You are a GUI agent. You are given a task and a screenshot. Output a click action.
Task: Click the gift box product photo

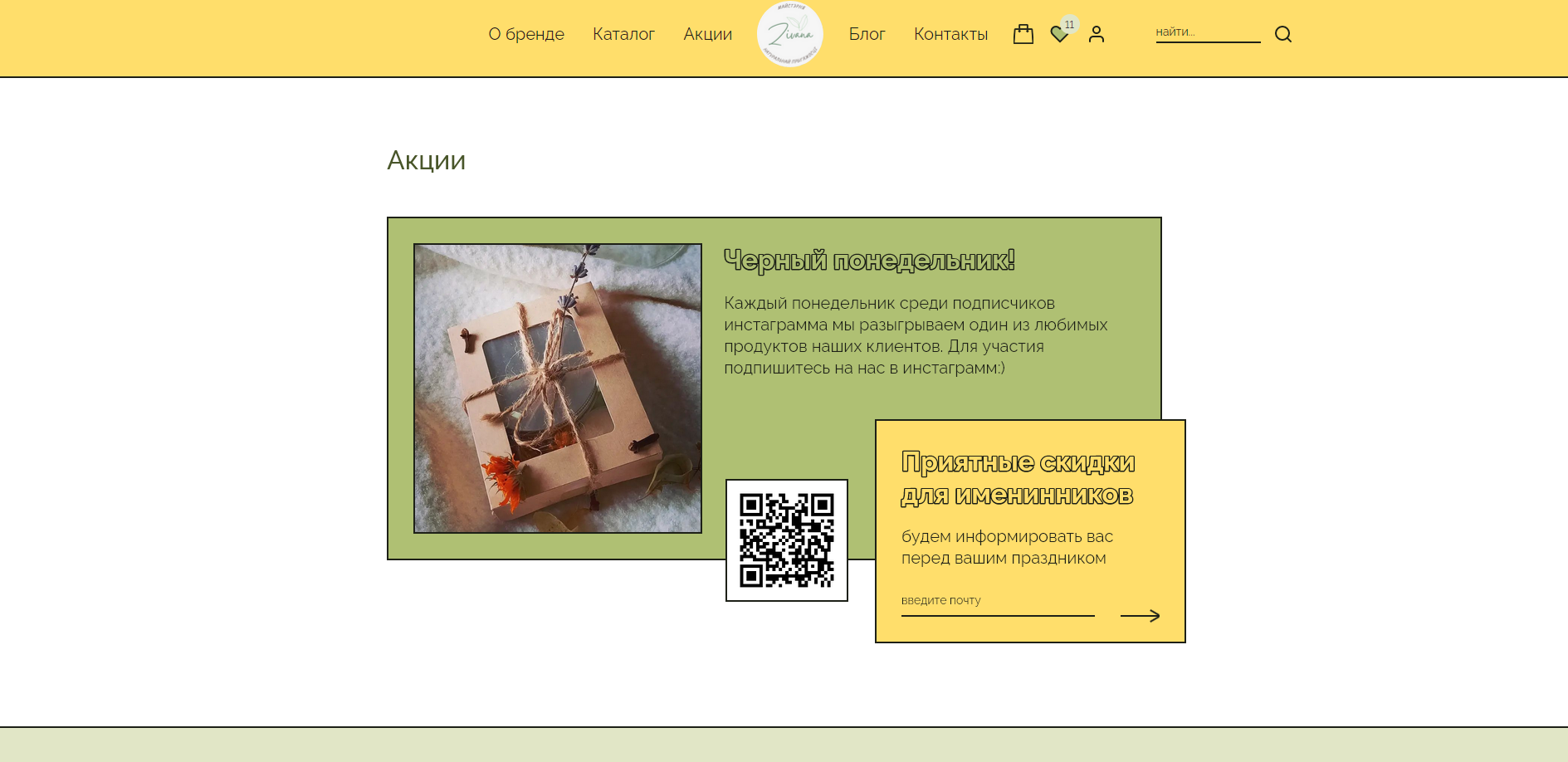click(x=558, y=388)
